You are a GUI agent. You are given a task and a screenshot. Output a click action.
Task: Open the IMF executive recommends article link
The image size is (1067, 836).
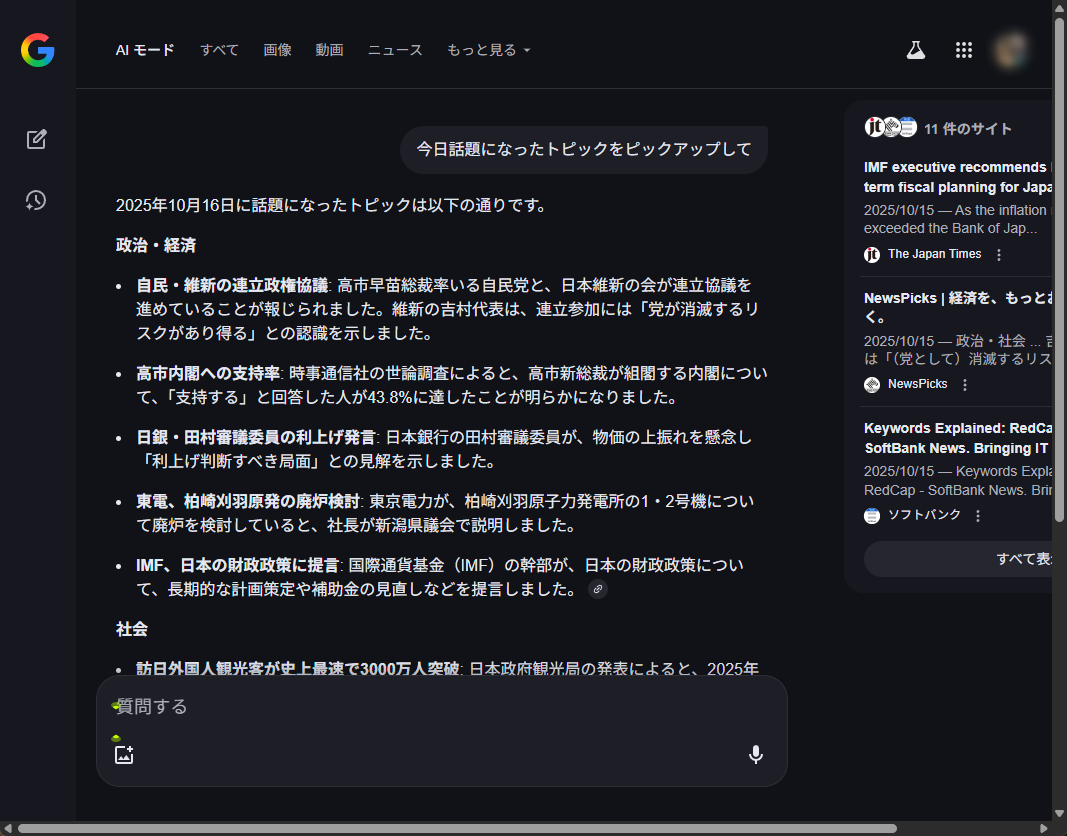coord(955,177)
